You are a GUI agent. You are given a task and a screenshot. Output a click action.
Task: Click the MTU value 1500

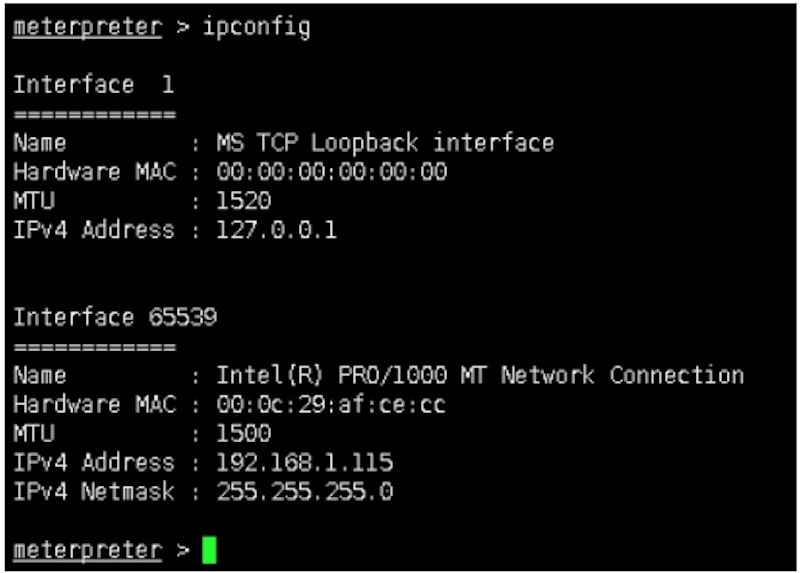tap(244, 433)
